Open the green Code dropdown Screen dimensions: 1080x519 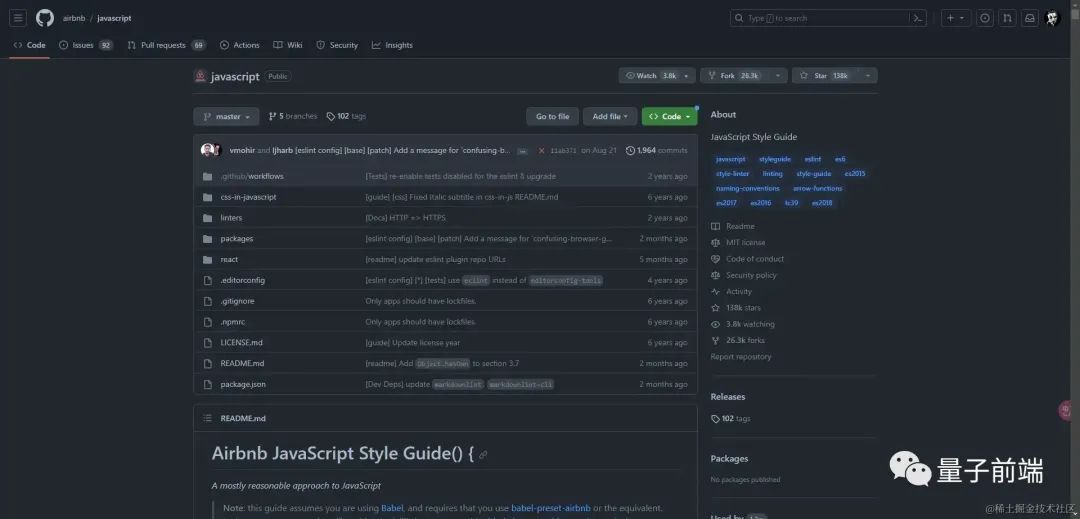coord(669,117)
